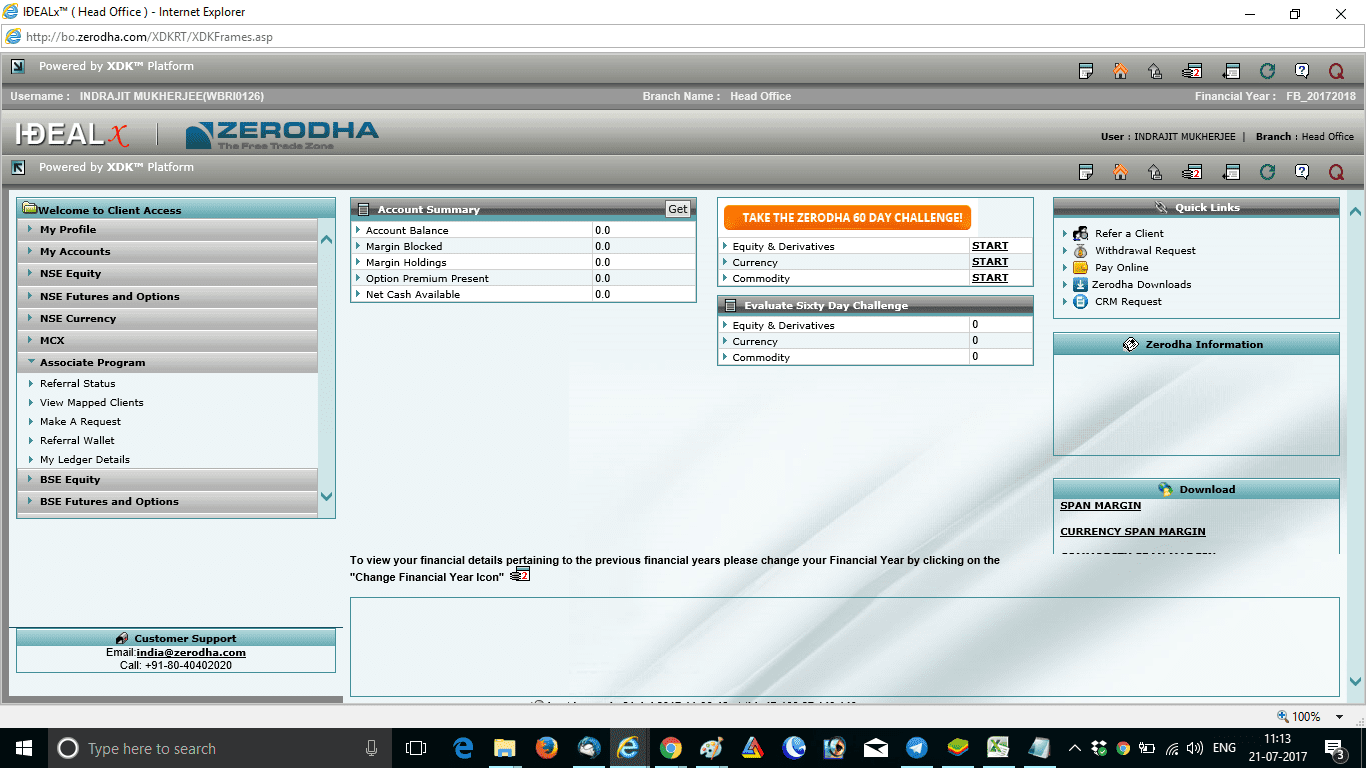Screen dimensions: 1366x768
Task: Open the CURRENCY SPAN MARGIN link
Action: tap(1133, 532)
